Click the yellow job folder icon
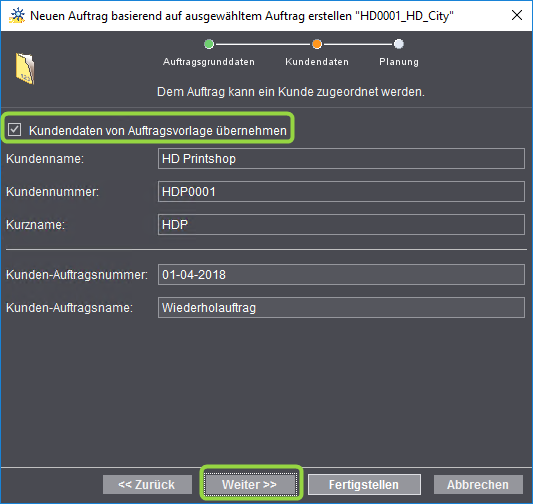533x504 pixels. [25, 68]
